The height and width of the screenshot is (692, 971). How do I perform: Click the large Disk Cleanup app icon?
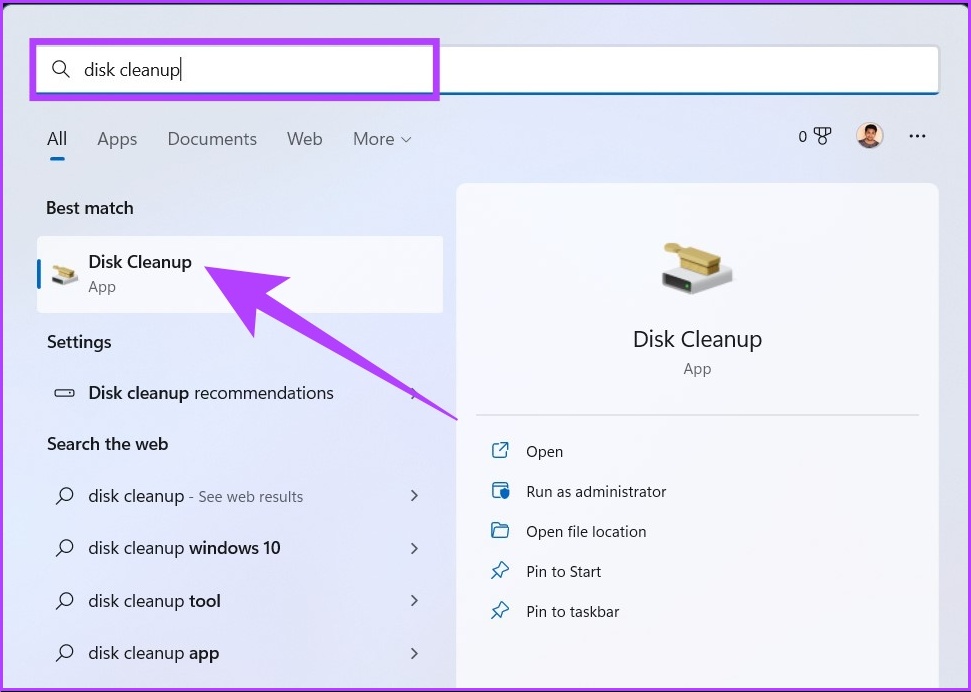(697, 267)
